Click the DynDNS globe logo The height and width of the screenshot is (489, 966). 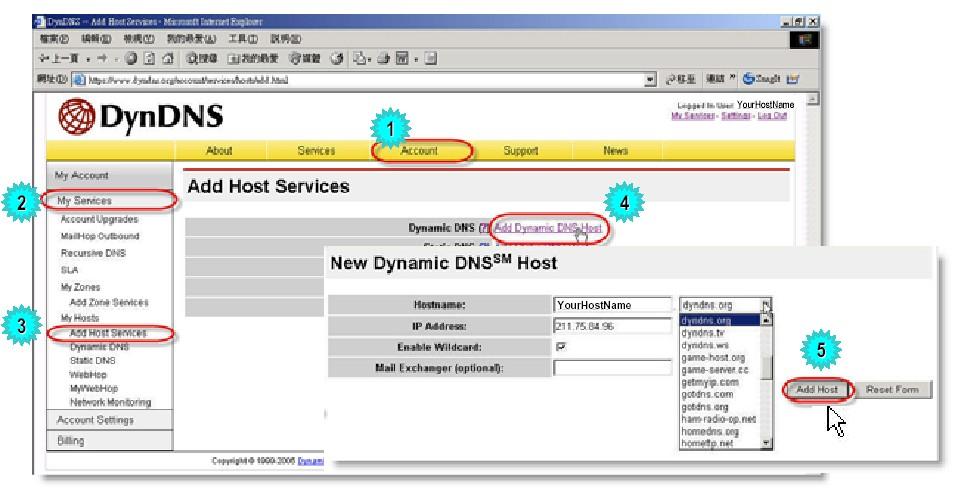point(77,117)
